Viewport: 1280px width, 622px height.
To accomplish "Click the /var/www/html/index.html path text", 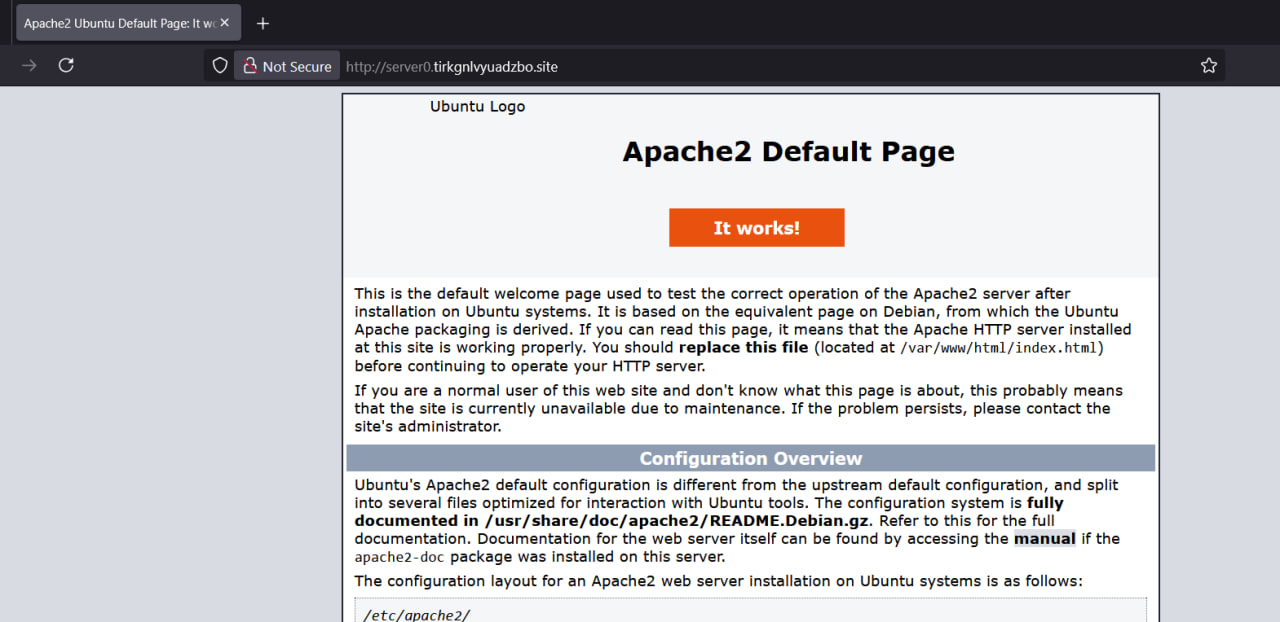I will pos(999,348).
